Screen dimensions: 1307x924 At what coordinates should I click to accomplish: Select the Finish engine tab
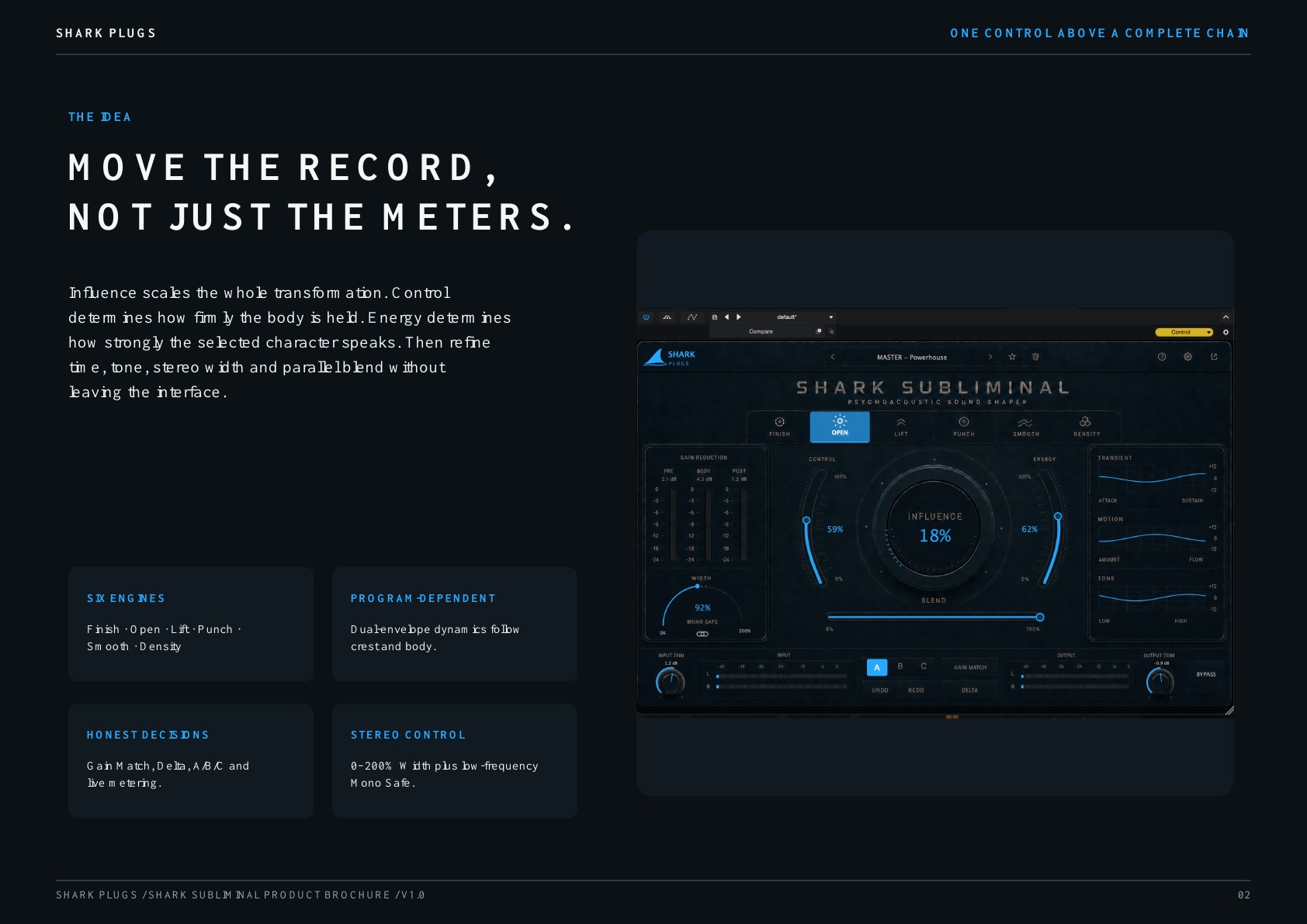(x=779, y=427)
